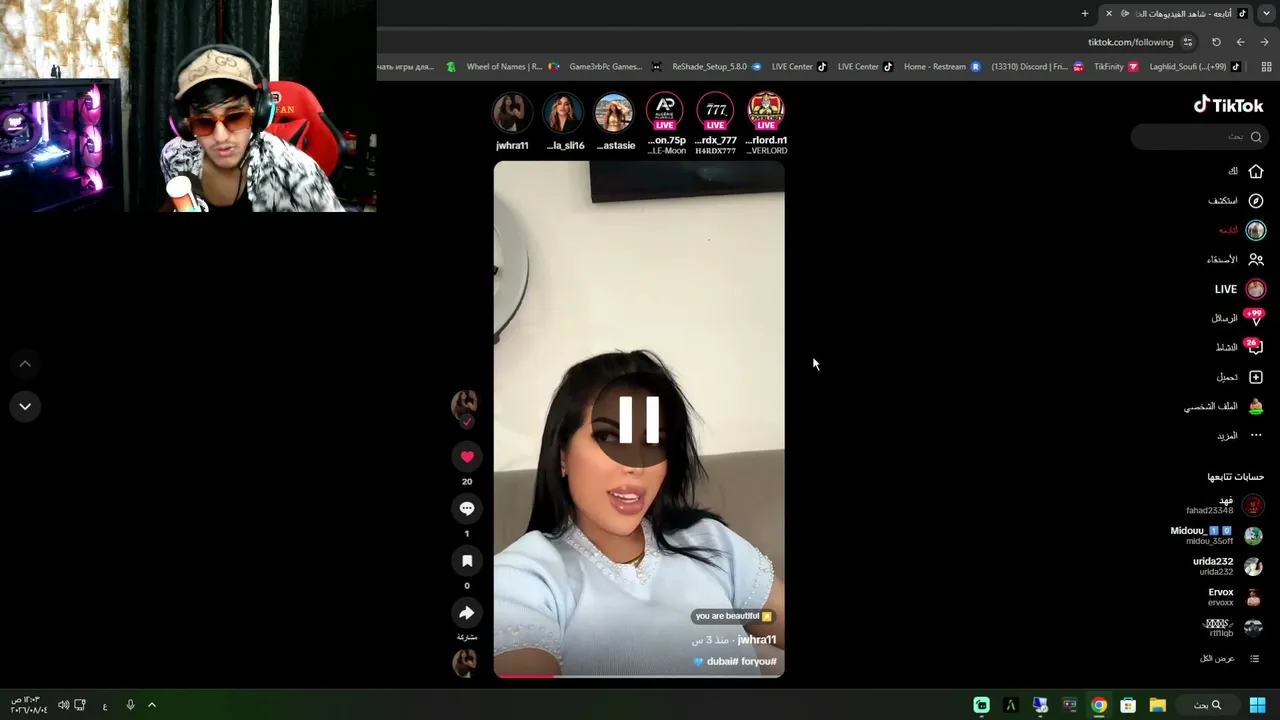Open File Explorer from the taskbar
Image resolution: width=1280 pixels, height=720 pixels.
(x=1157, y=705)
